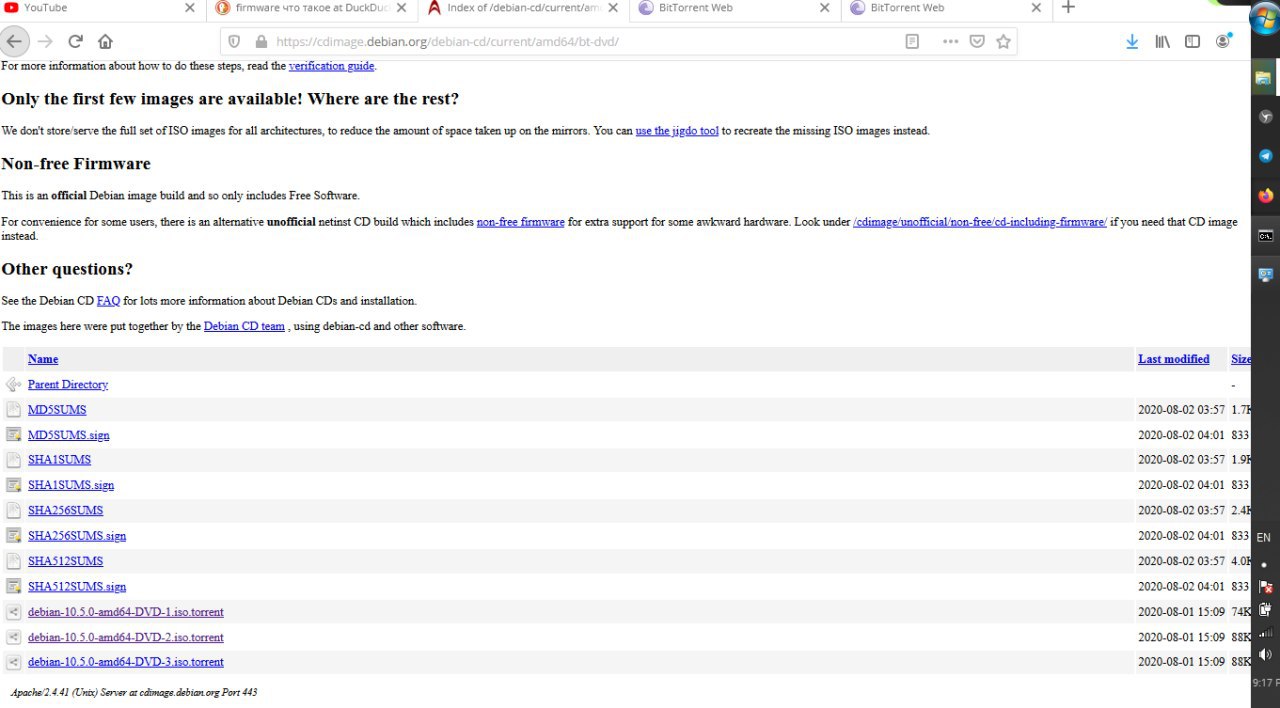Open SHA1SUMS.sign file
This screenshot has width=1280, height=708.
[71, 485]
